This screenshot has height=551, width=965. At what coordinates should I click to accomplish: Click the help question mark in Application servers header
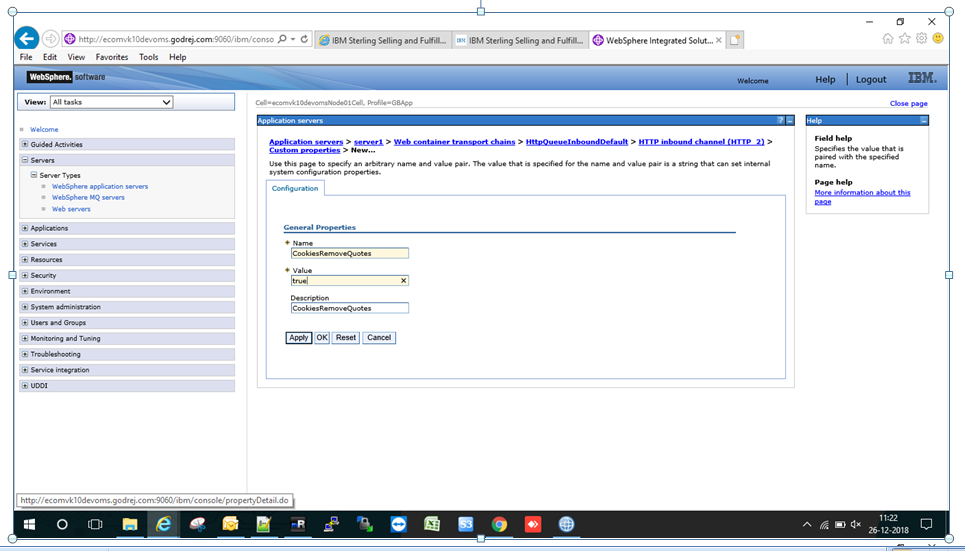coord(780,121)
